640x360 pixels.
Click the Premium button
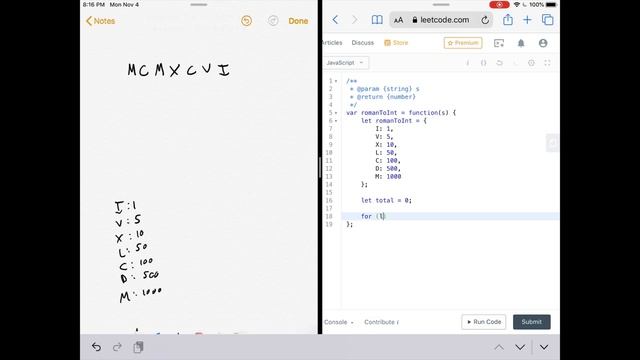pyautogui.click(x=463, y=43)
